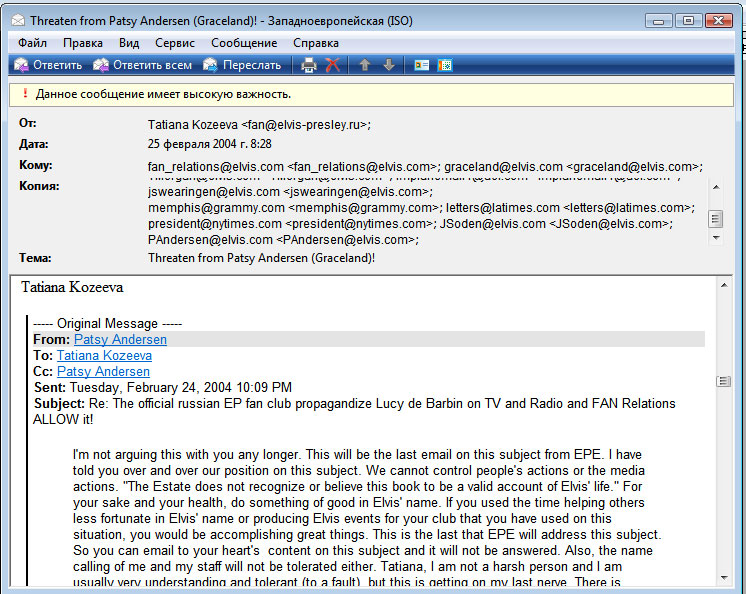
Task: Click the Reply (Ответить) toolbar button
Action: coord(48,65)
